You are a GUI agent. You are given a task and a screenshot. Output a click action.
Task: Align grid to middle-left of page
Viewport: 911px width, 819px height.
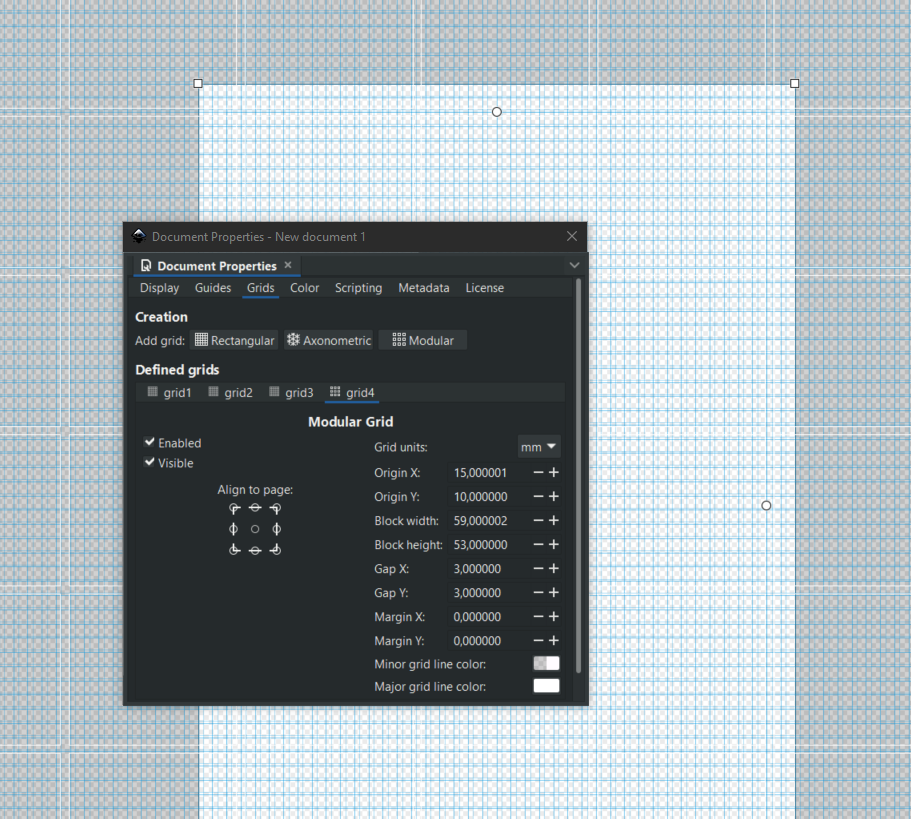click(x=234, y=529)
